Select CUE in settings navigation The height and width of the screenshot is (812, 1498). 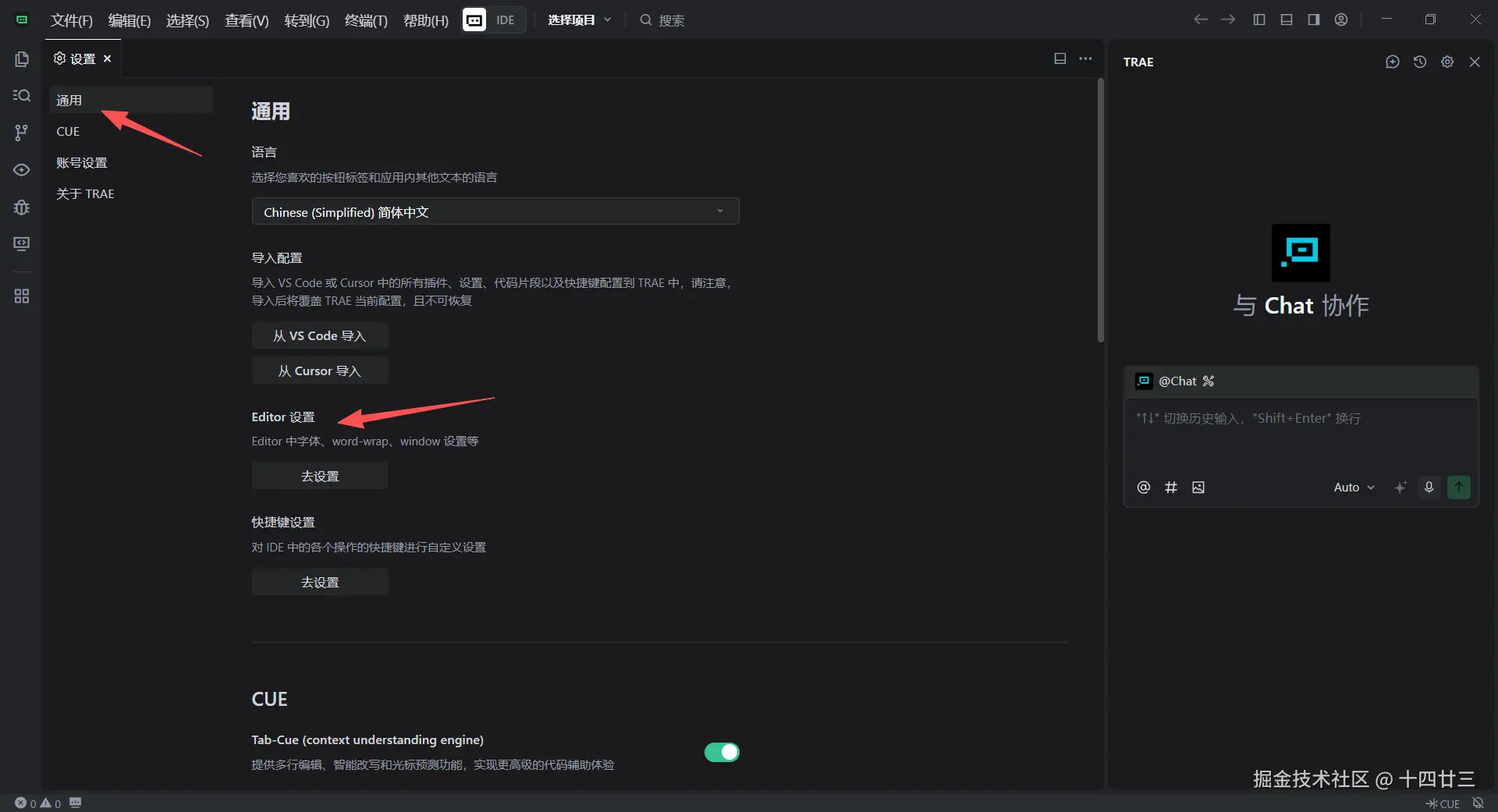coord(131,131)
